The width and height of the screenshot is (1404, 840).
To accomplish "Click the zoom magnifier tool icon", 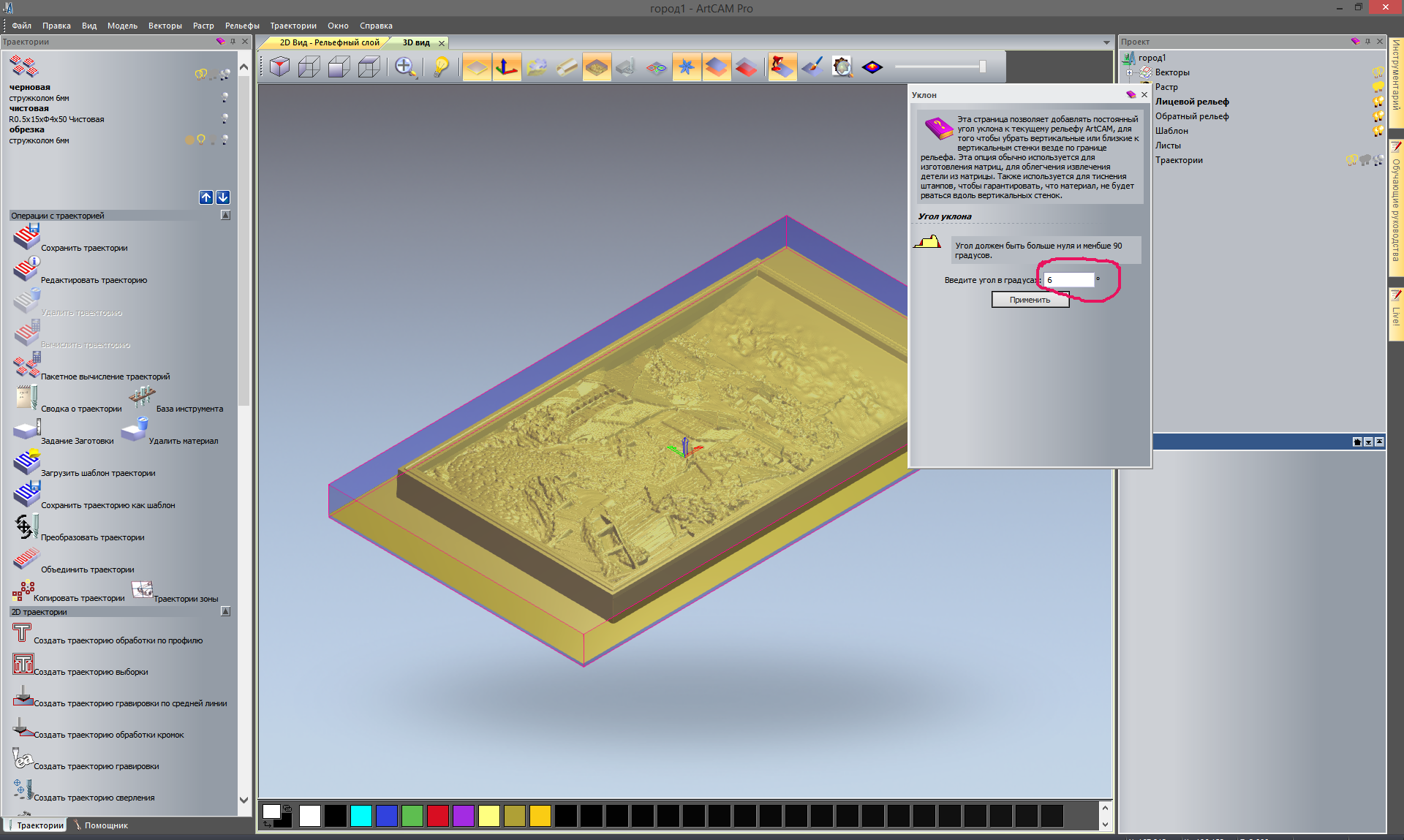I will pyautogui.click(x=404, y=67).
